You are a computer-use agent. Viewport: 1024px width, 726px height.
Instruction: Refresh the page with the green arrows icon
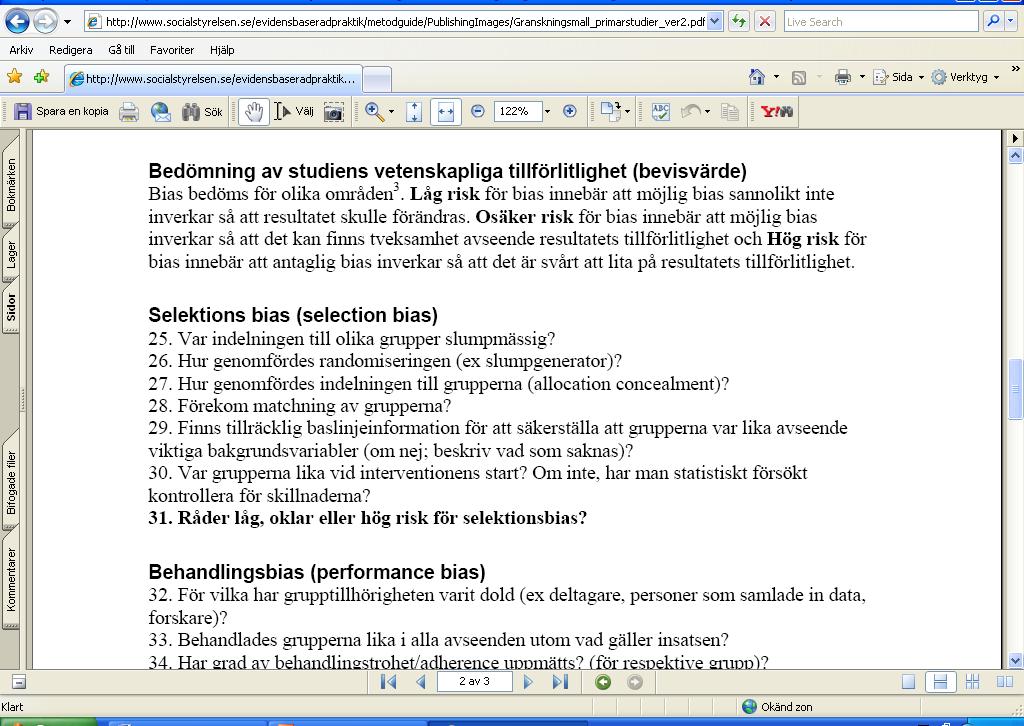739,22
